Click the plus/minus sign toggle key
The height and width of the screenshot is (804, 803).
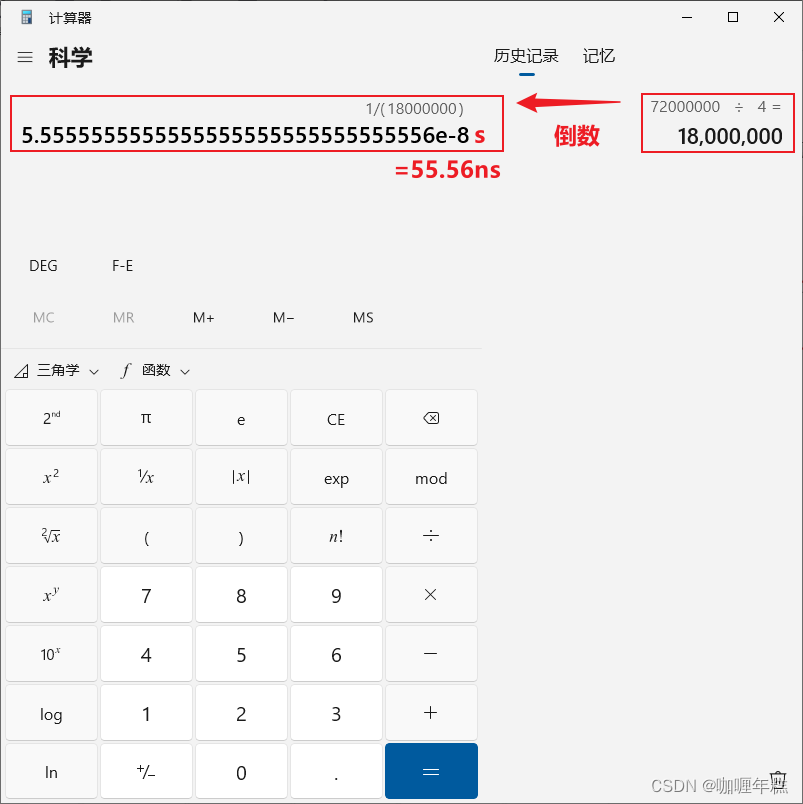146,771
